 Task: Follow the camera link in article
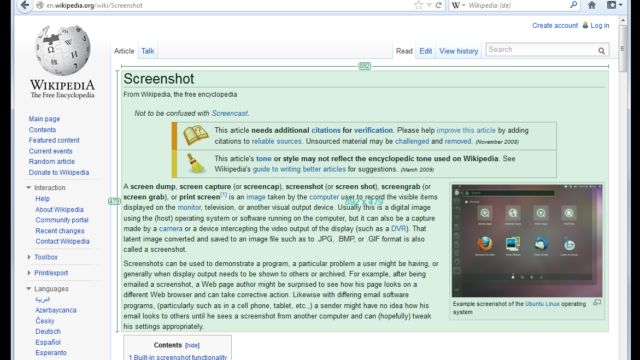point(171,229)
